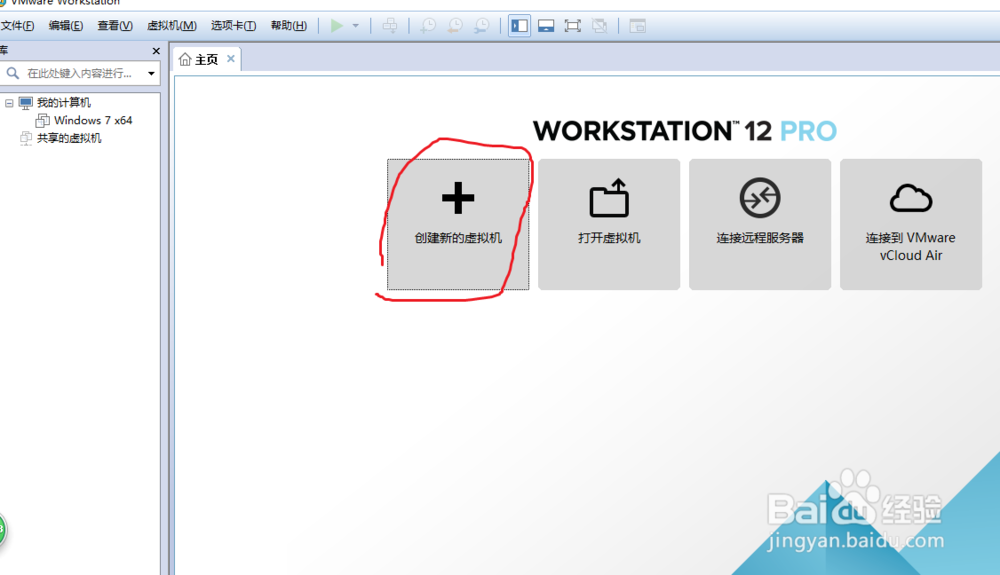
Task: Click the console view toolbar icon
Action: (637, 26)
